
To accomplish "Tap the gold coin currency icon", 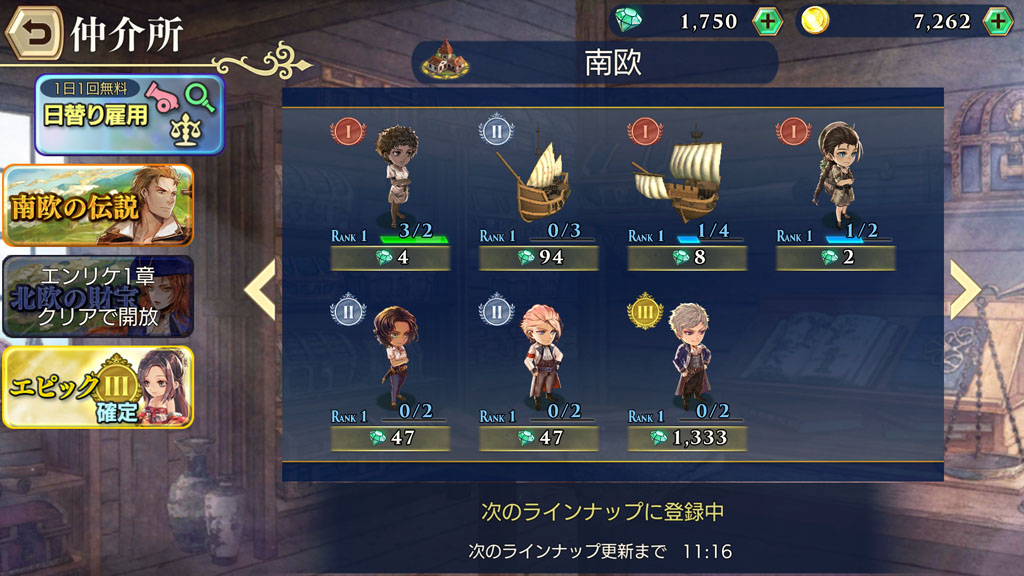I will [x=815, y=20].
